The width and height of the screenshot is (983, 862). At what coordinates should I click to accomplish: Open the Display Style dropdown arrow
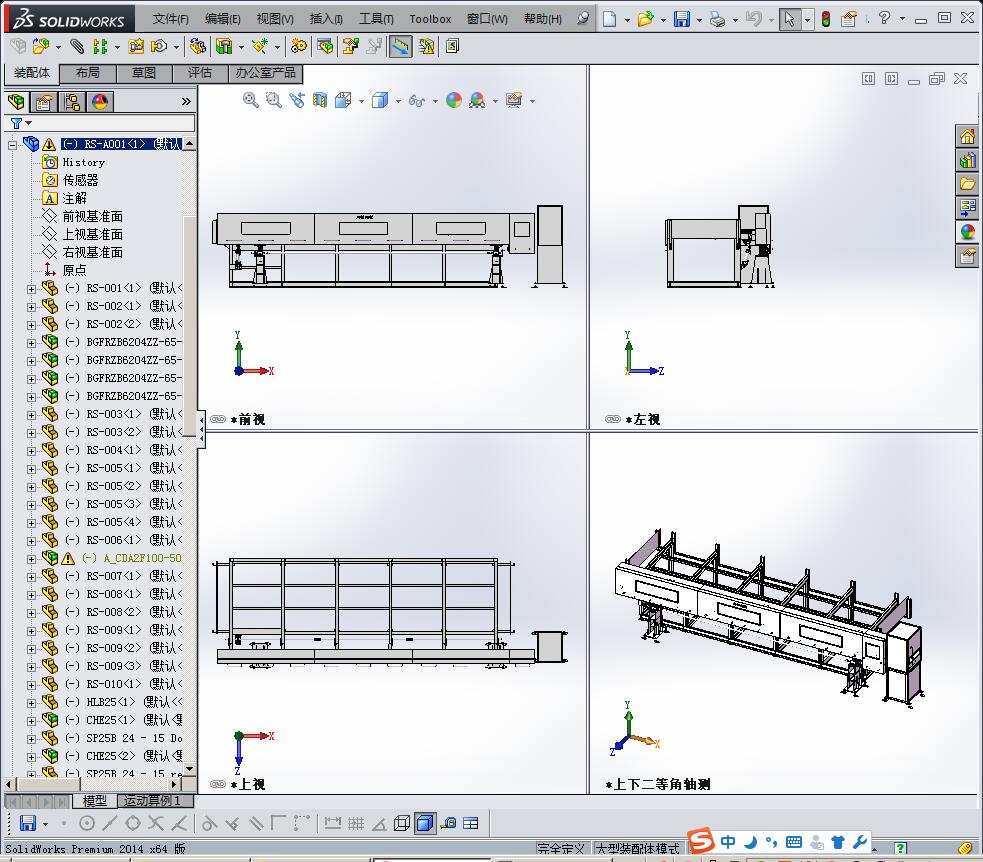pos(398,101)
